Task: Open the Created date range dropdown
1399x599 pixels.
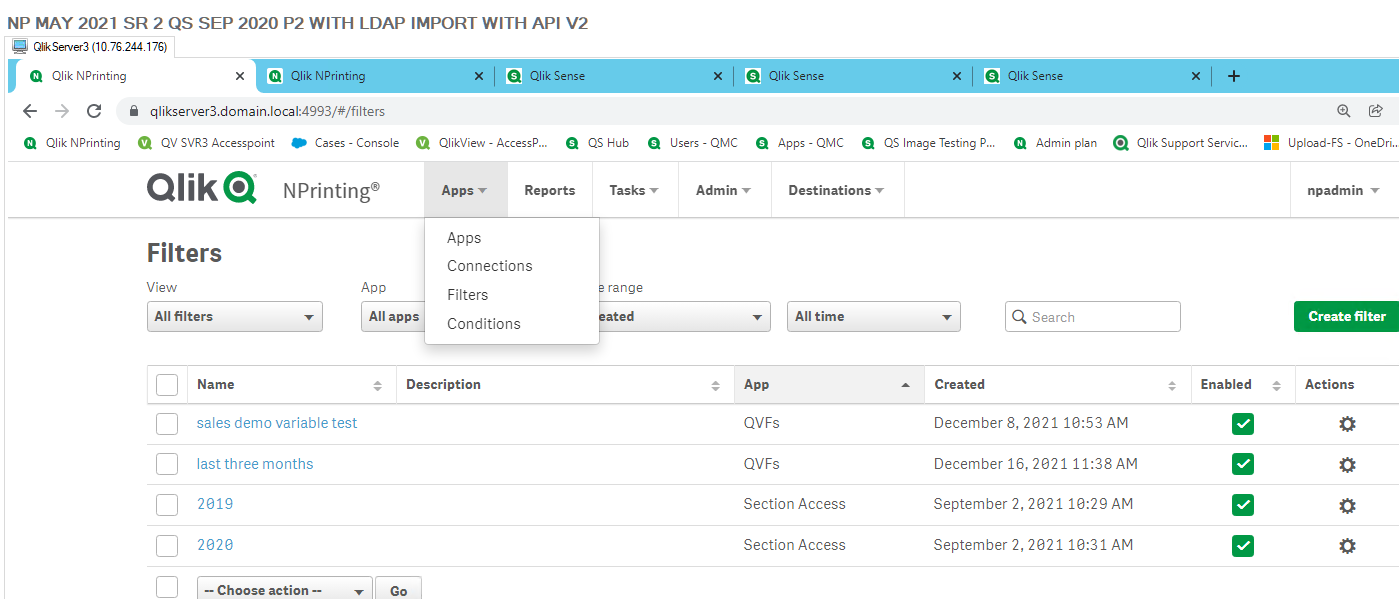Action: click(685, 317)
